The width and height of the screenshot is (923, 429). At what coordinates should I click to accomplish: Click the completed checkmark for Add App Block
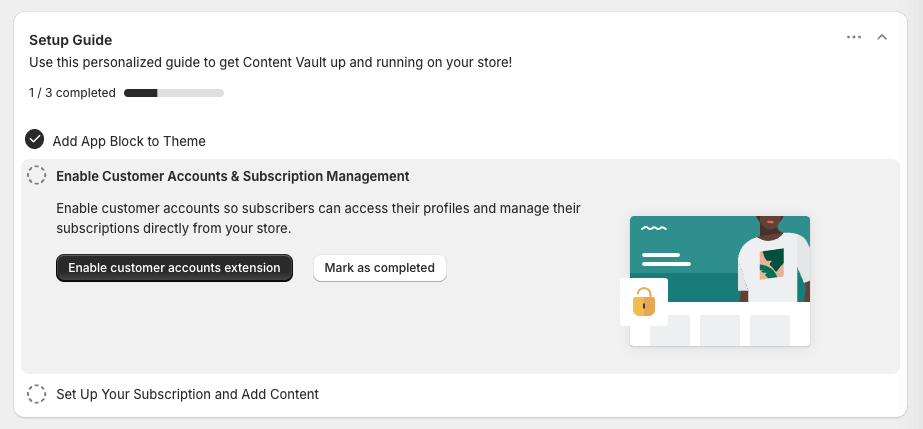tap(35, 139)
